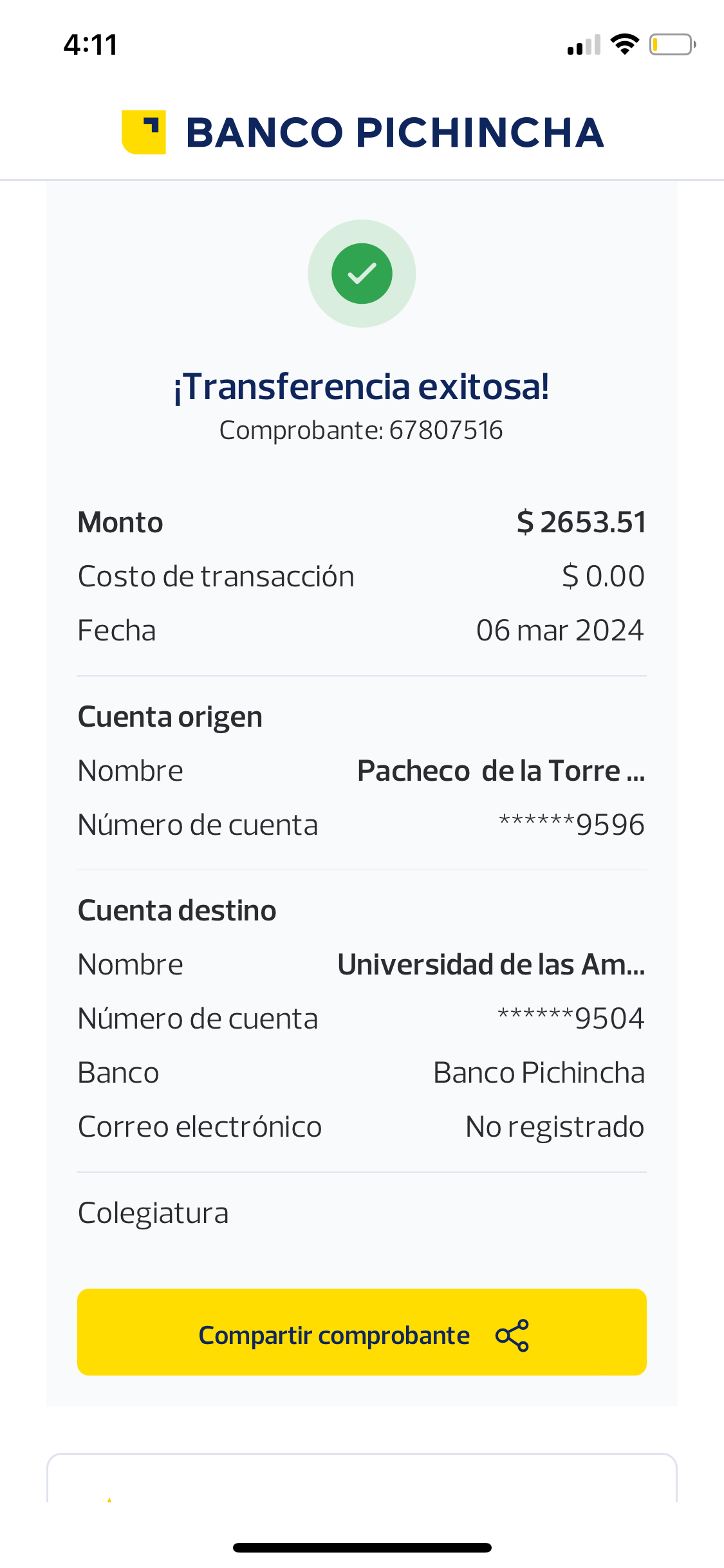
Task: Tap the share icon on the yellow button
Action: (512, 1335)
